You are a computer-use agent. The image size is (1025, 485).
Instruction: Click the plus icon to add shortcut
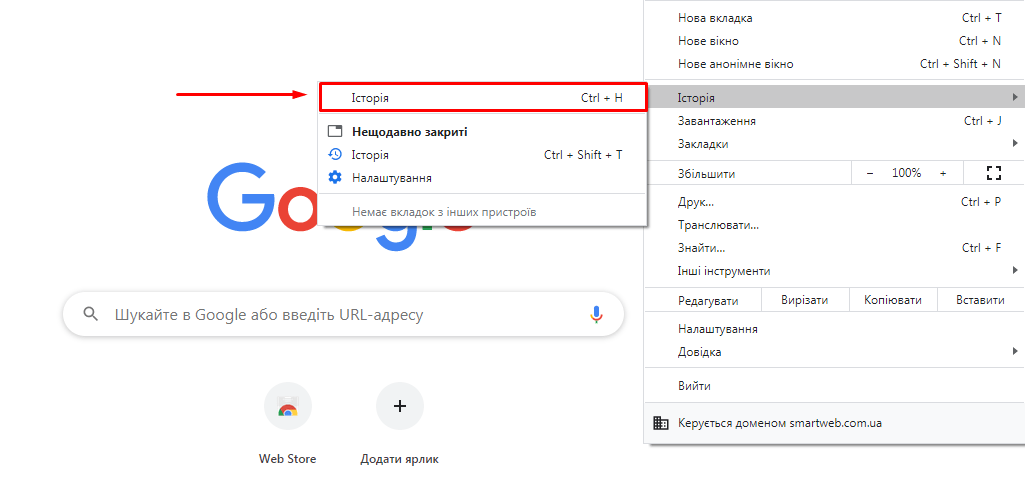[x=400, y=406]
